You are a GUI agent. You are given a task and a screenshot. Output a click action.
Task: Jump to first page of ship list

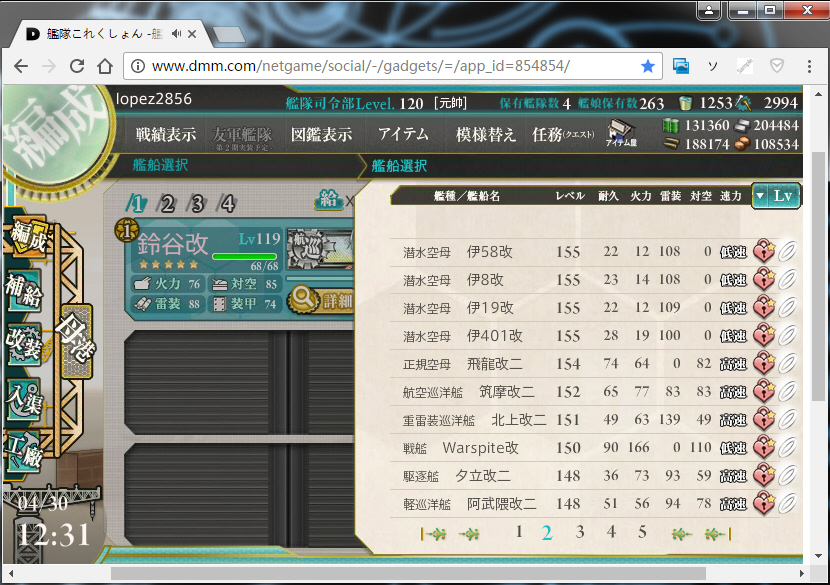434,534
